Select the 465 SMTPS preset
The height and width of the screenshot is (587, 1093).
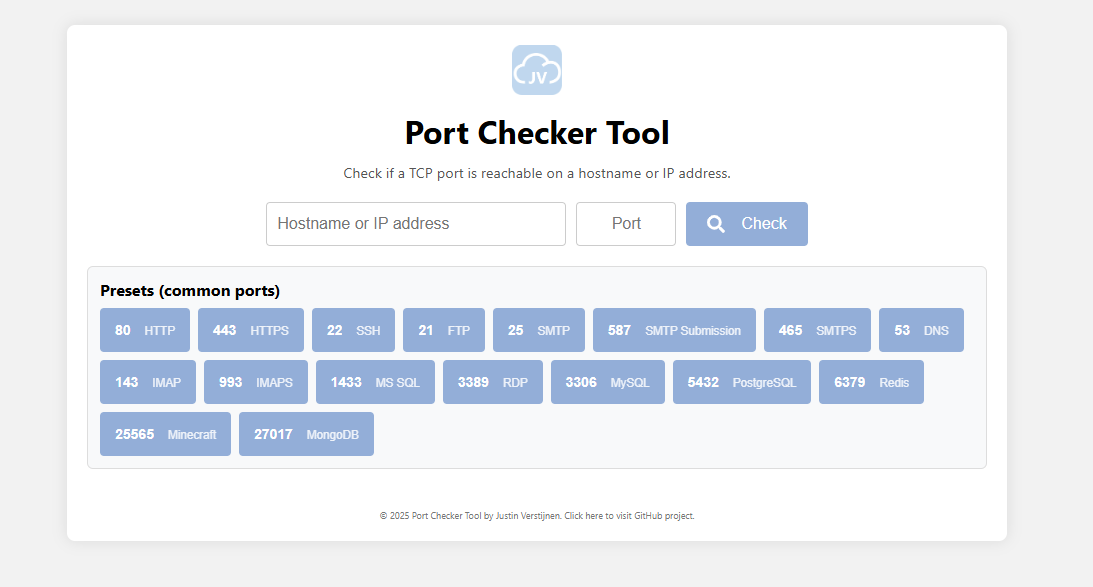(x=817, y=330)
